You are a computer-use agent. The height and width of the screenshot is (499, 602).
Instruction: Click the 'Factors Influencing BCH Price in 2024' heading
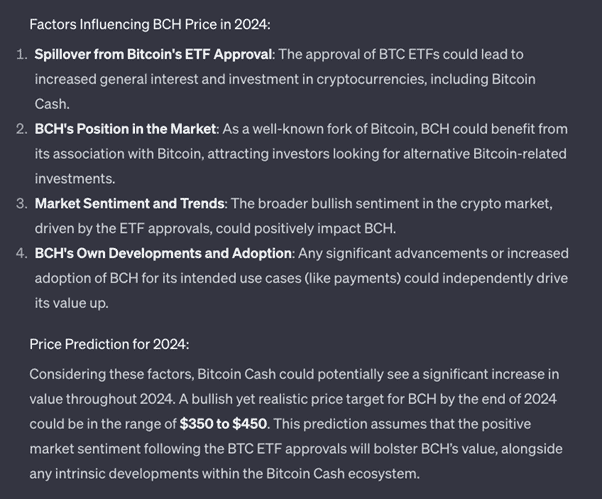coord(150,23)
